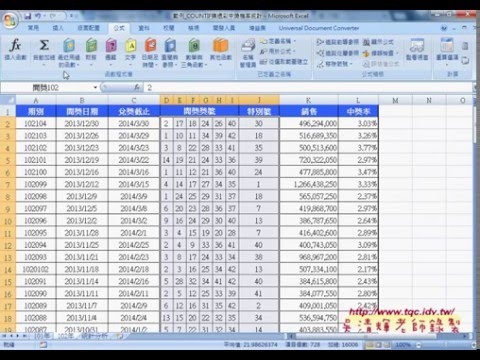The height and width of the screenshot is (360, 480).
Task: Switch to the 101年 sheet tab
Action: (43, 336)
